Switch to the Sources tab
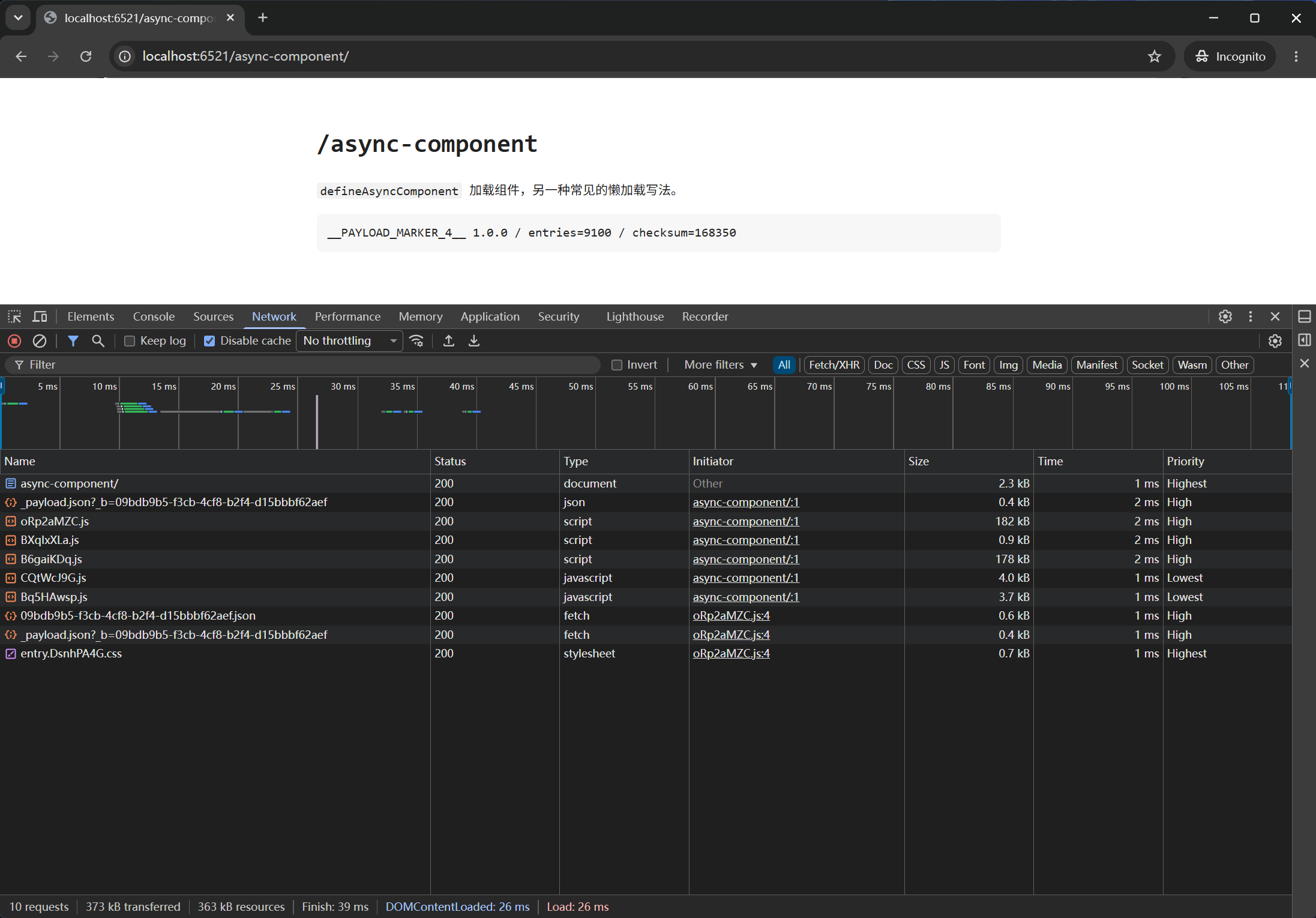 (213, 316)
